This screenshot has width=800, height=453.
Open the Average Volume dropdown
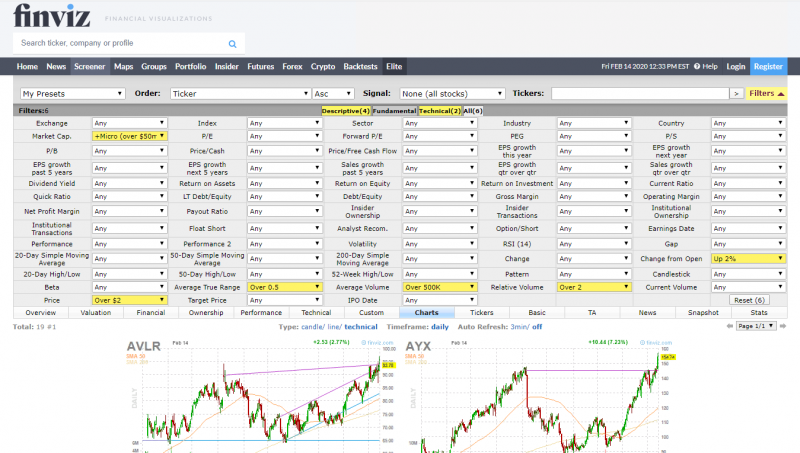pyautogui.click(x=440, y=287)
